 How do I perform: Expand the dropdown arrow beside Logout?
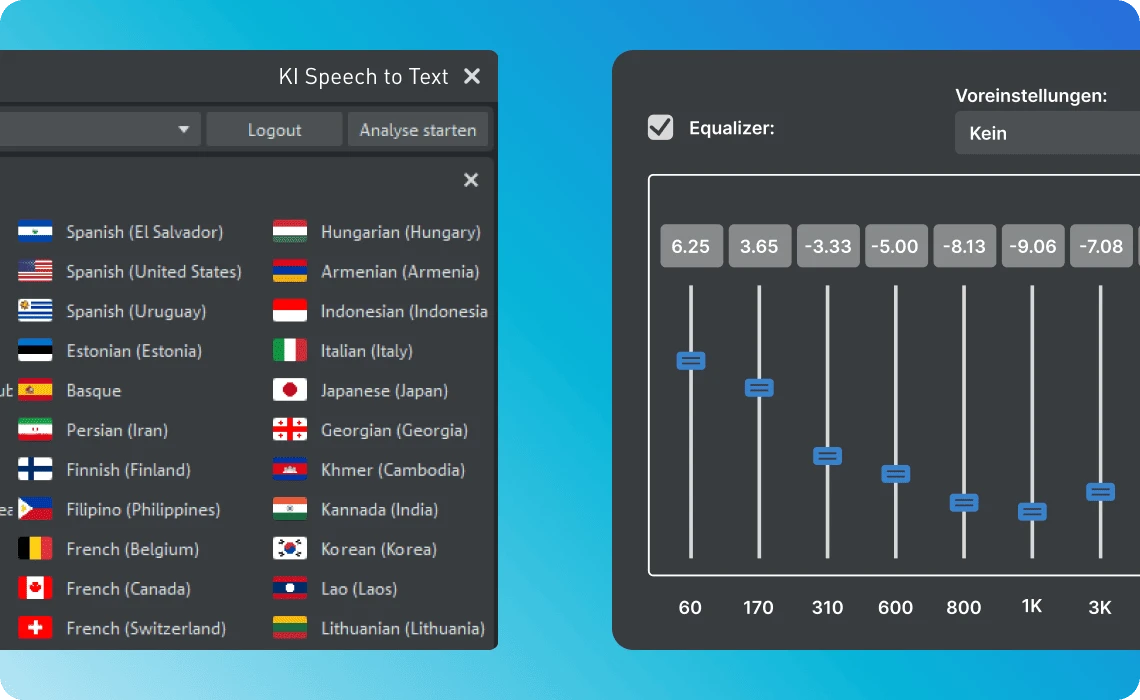pyautogui.click(x=183, y=130)
